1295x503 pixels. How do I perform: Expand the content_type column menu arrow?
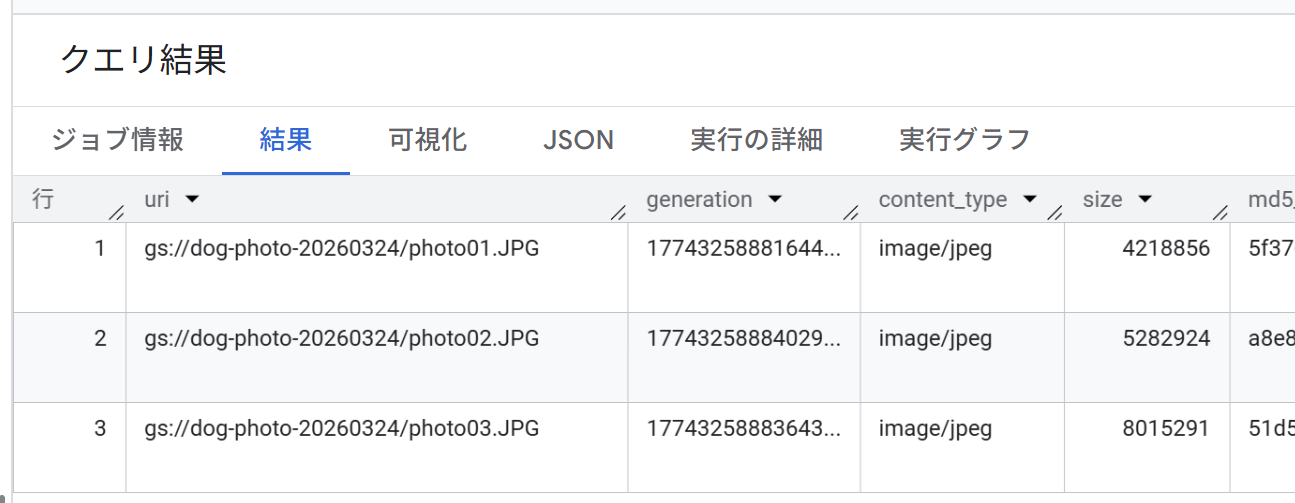click(1029, 200)
